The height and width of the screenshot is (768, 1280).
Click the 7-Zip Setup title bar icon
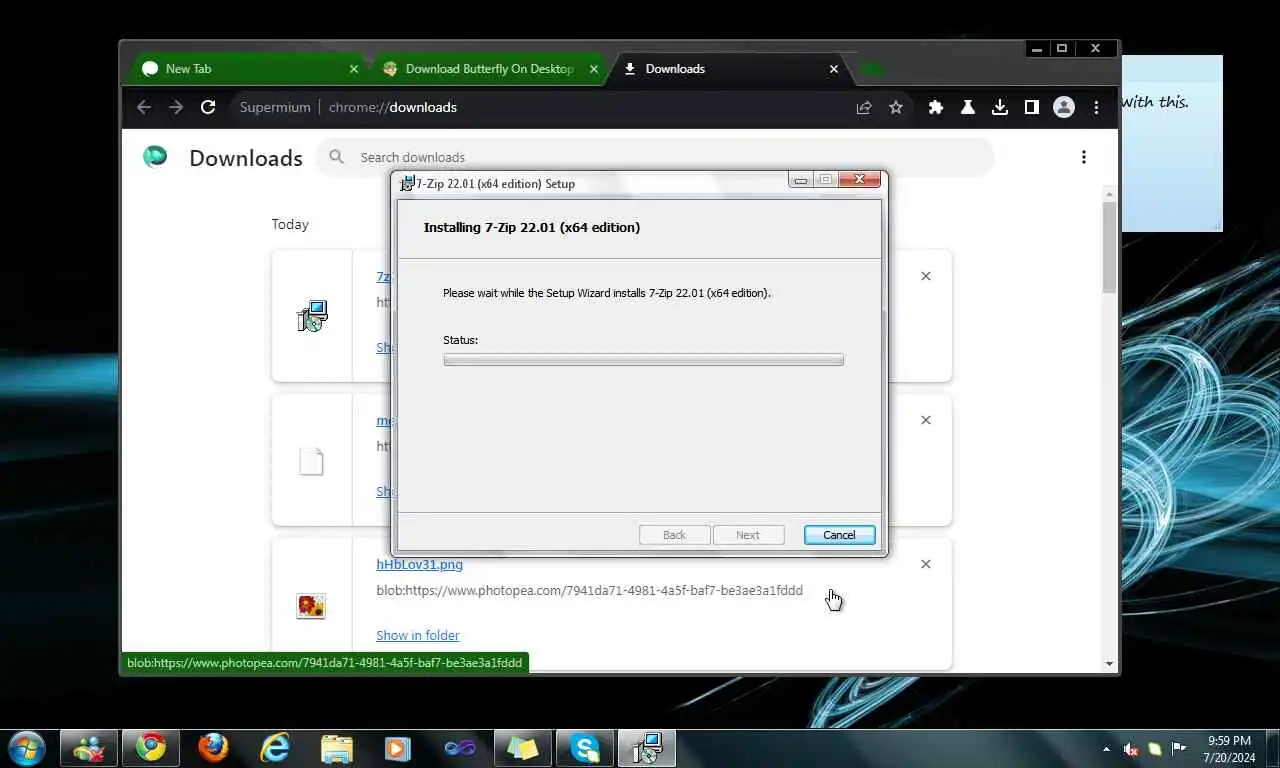click(x=407, y=183)
